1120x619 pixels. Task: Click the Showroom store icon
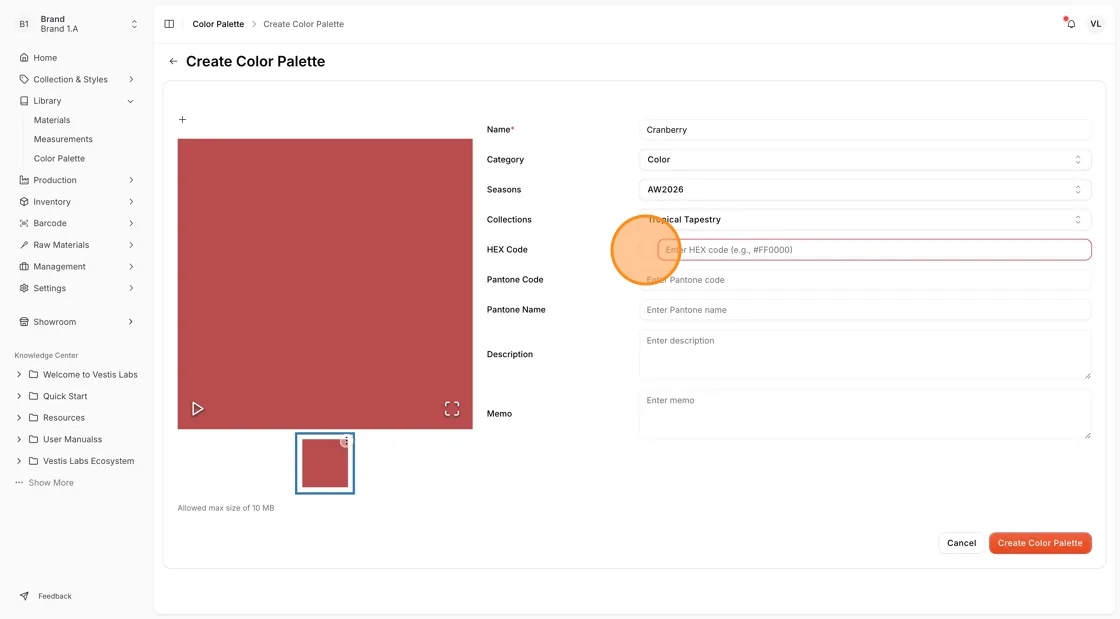[24, 321]
